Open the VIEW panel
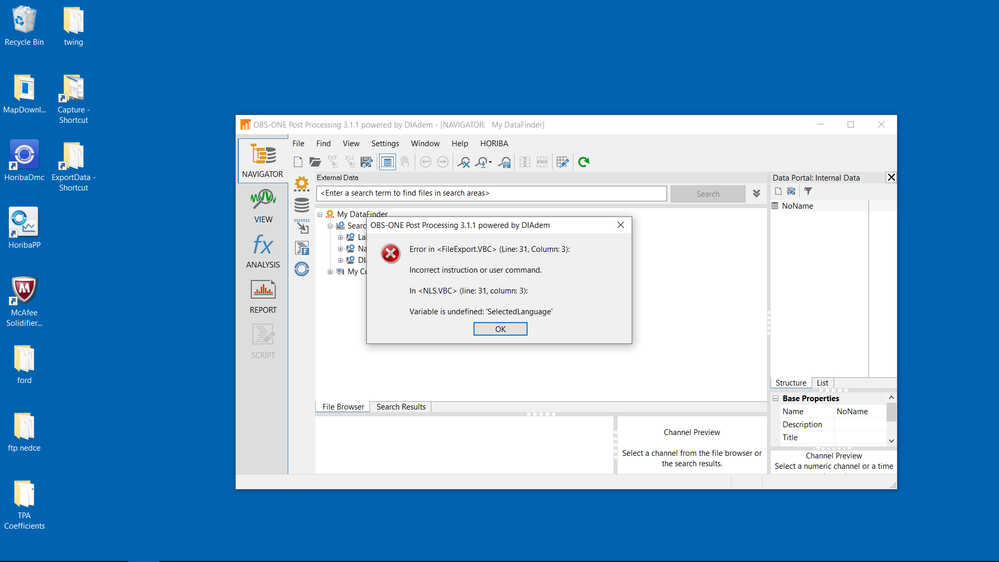 click(262, 206)
